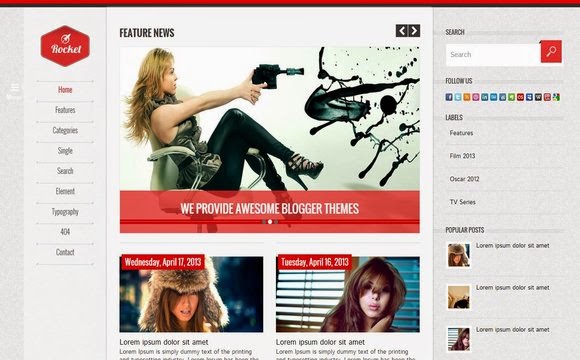Viewport: 580px width, 360px height.
Task: Open the red Last.fm follow icon
Action: [x=520, y=97]
